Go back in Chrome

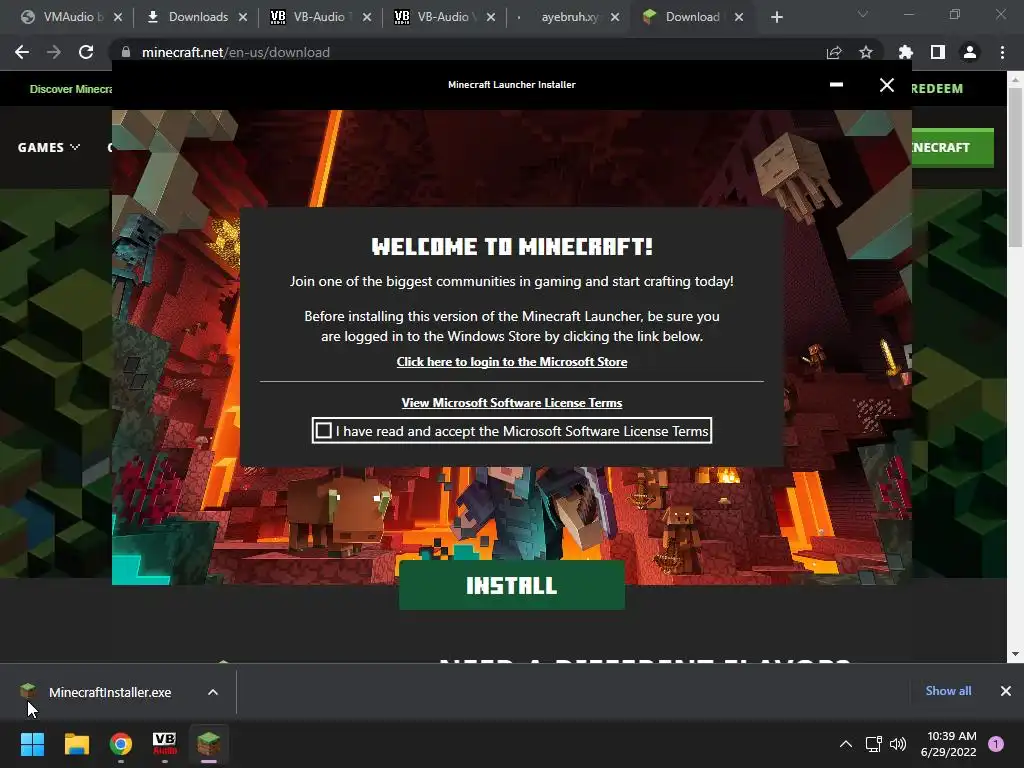(x=22, y=52)
